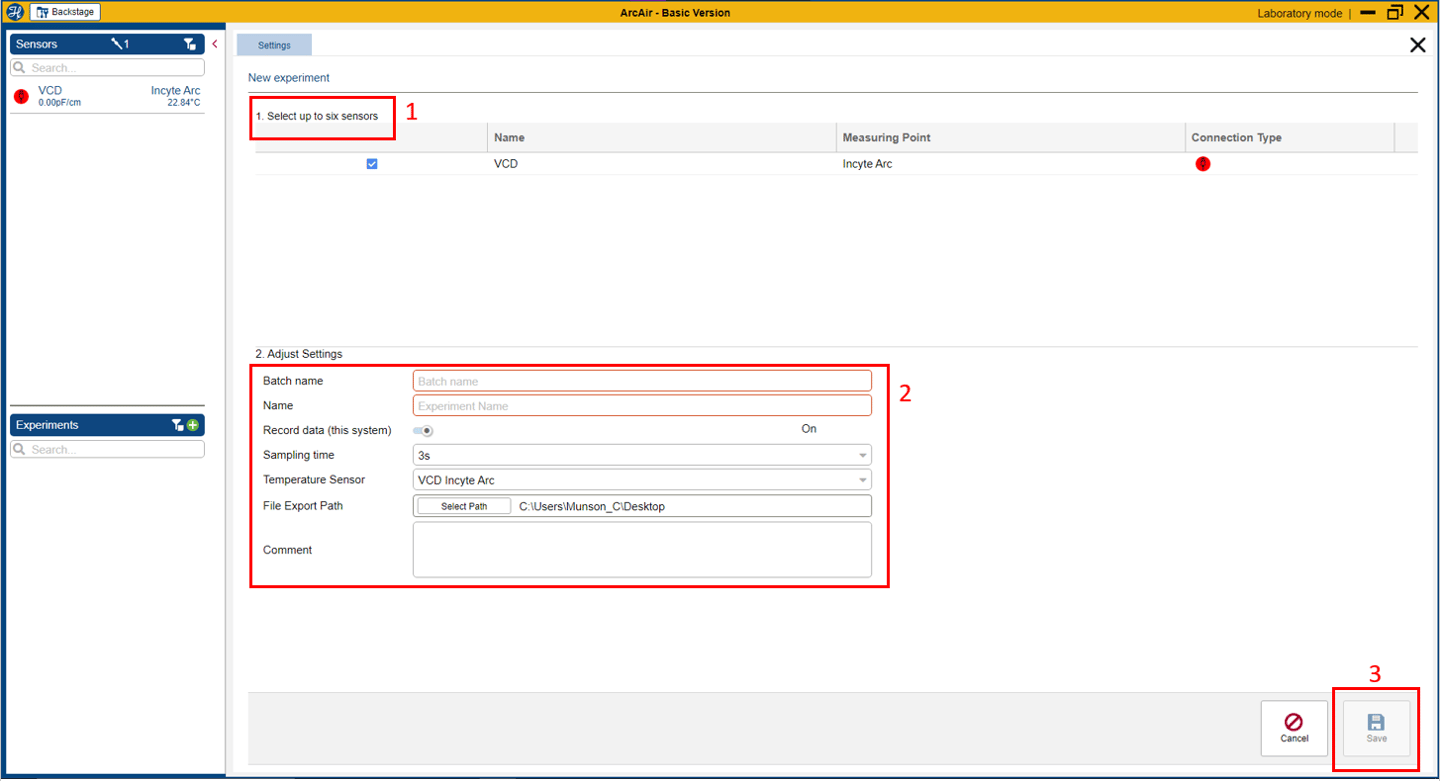Click the Sensors search field
1440x781 pixels.
point(107,68)
